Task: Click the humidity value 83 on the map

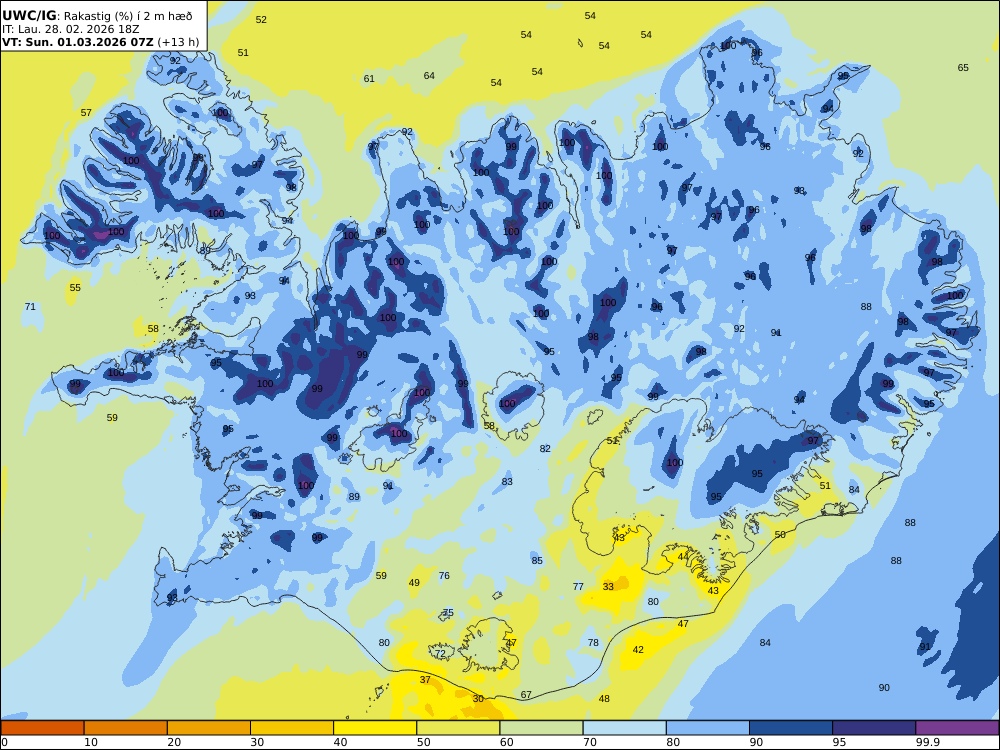Action: point(507,482)
